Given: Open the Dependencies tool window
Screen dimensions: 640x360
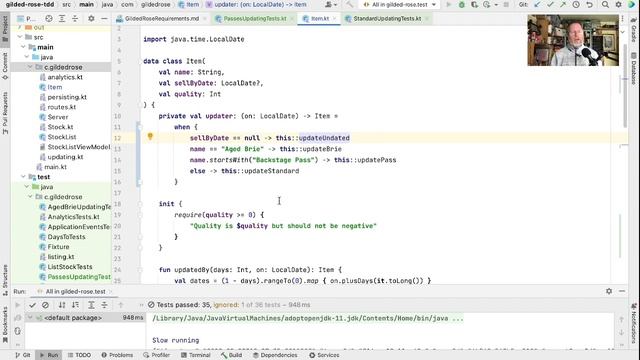Looking at the screenshot, I should click(276, 355).
